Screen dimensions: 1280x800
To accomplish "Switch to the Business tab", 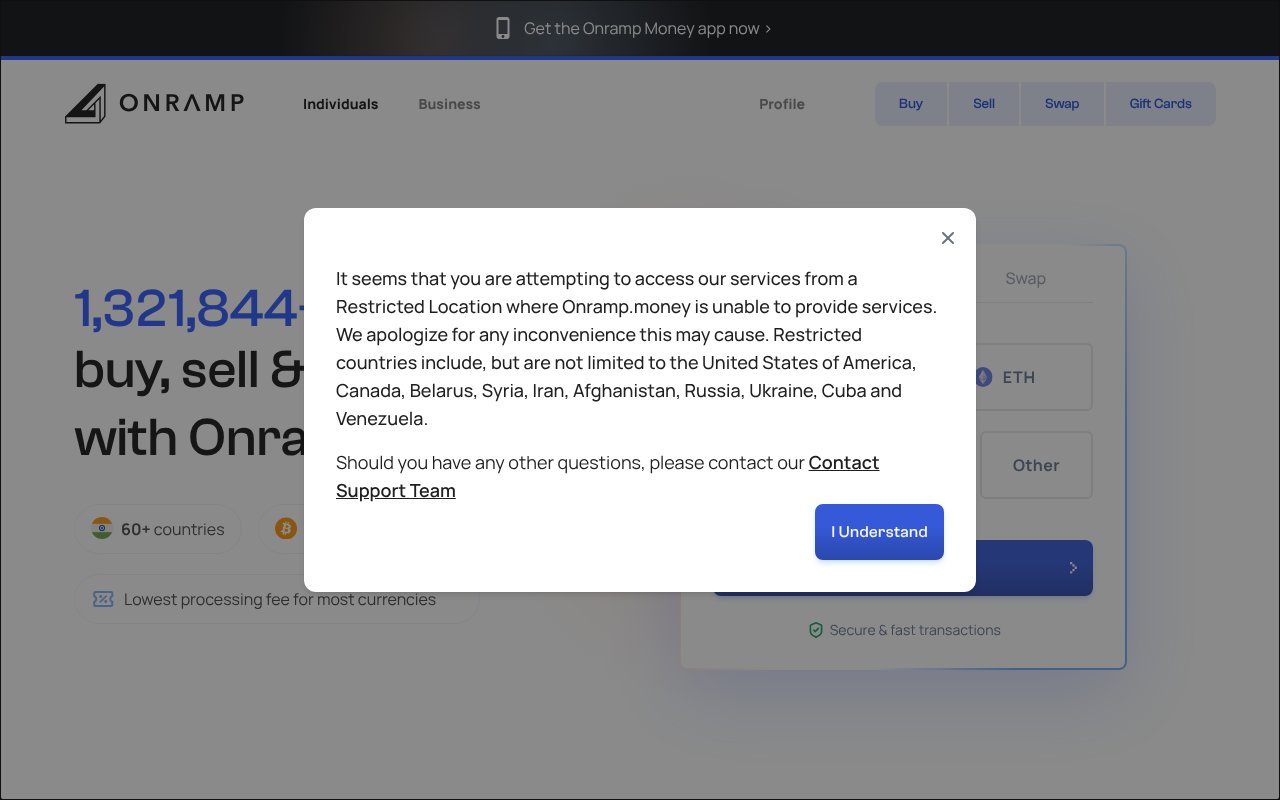I will pos(449,104).
